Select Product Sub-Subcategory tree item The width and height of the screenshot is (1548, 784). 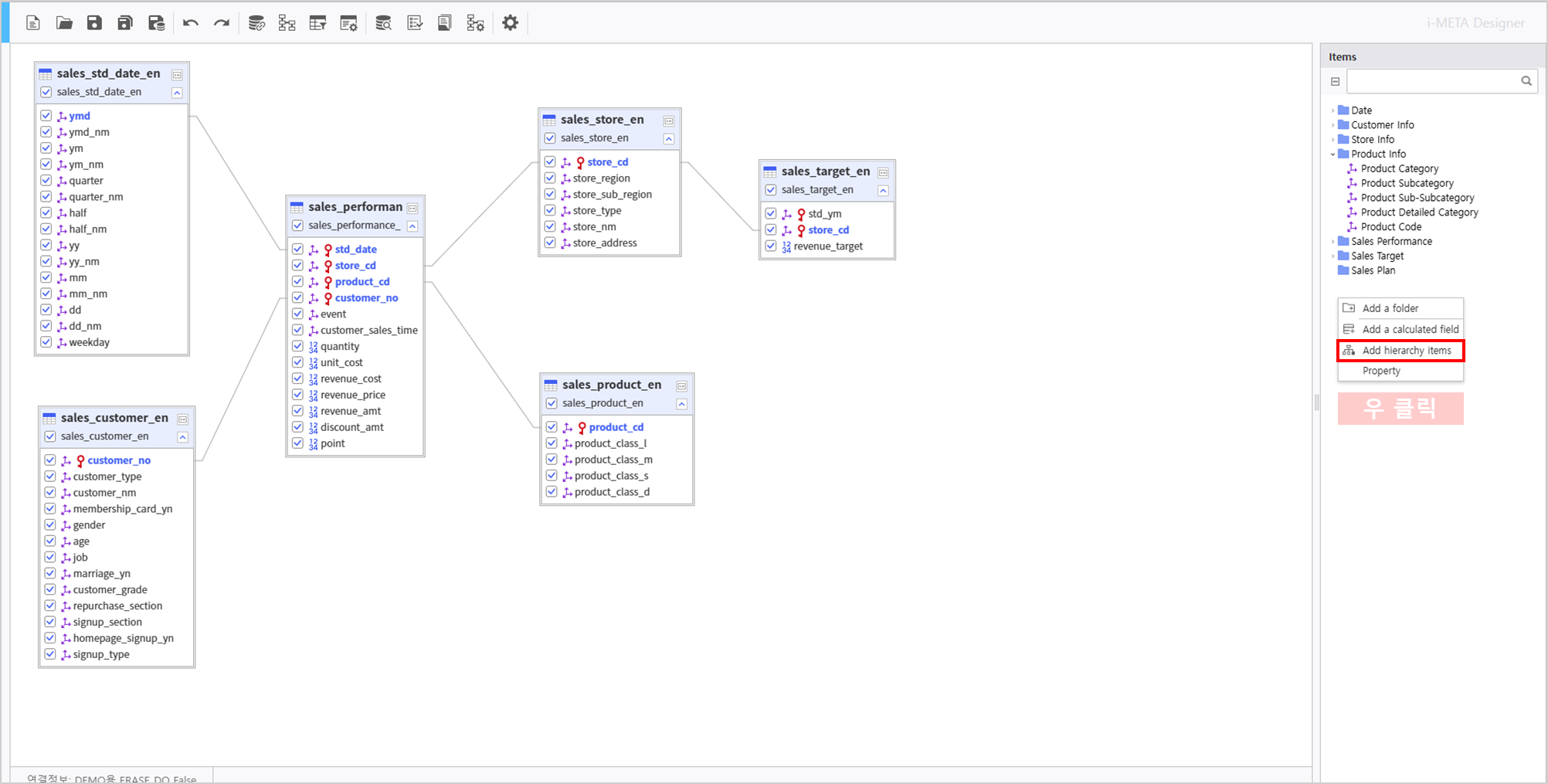[x=1417, y=198]
